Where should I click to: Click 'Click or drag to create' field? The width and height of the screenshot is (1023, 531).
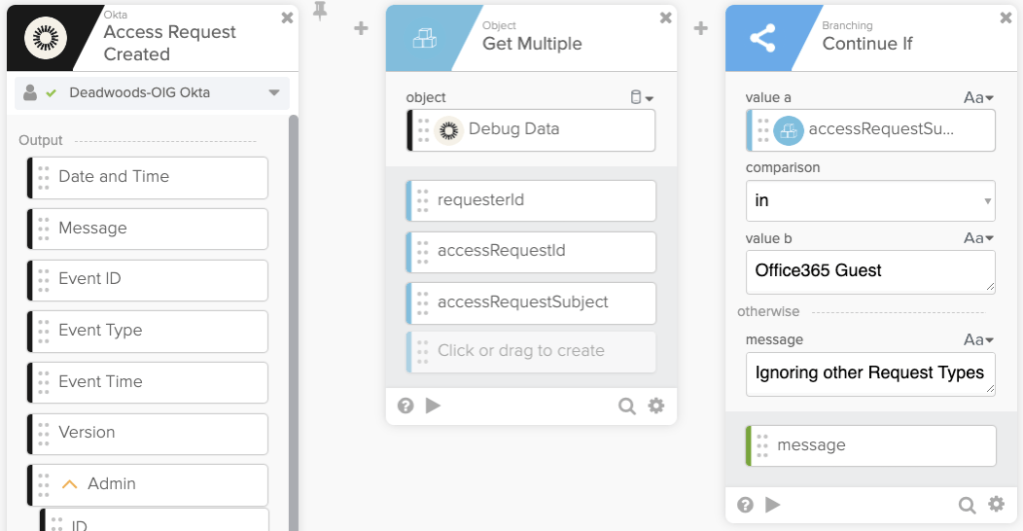click(531, 351)
